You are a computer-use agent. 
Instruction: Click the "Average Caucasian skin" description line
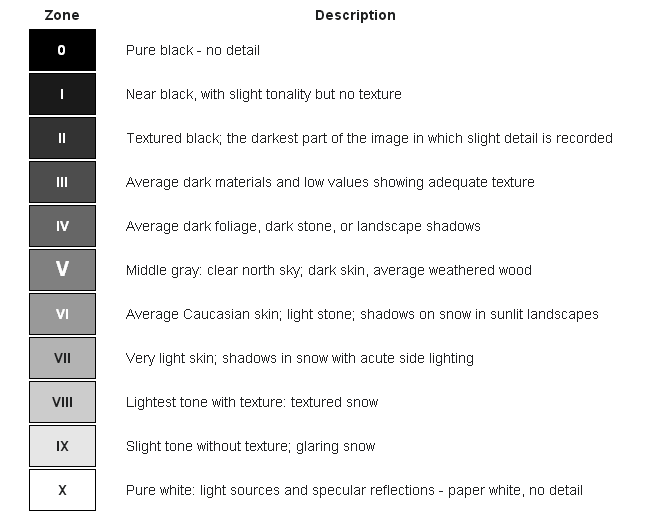[362, 314]
